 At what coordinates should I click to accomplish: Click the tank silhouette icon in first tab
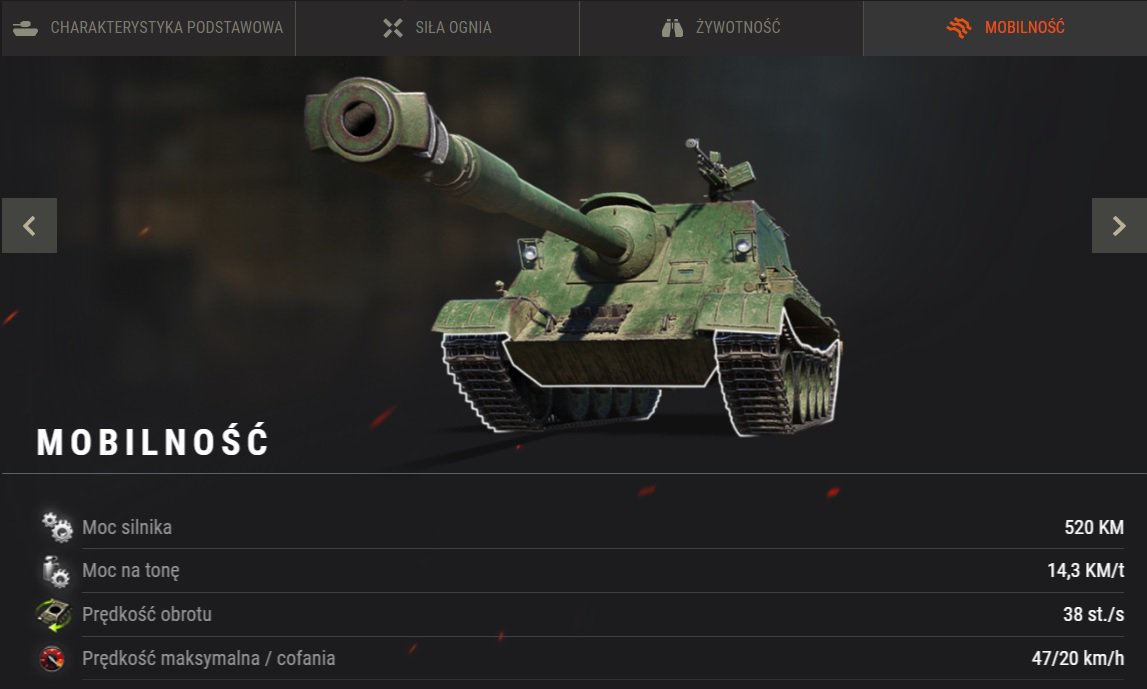[26, 28]
